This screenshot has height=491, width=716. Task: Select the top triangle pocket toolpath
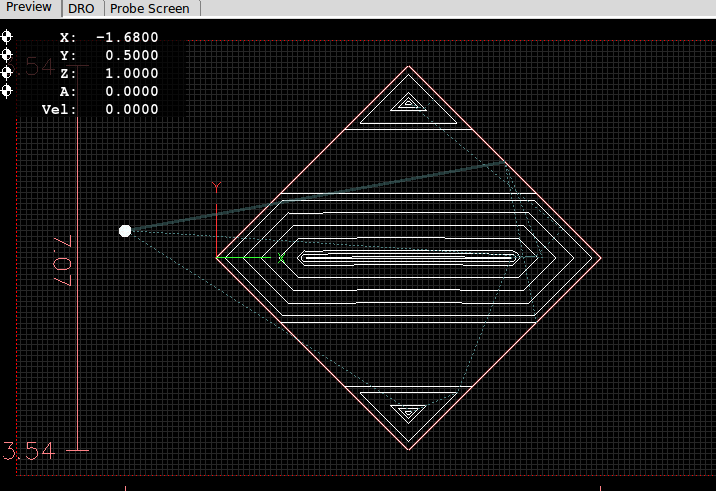coord(408,103)
